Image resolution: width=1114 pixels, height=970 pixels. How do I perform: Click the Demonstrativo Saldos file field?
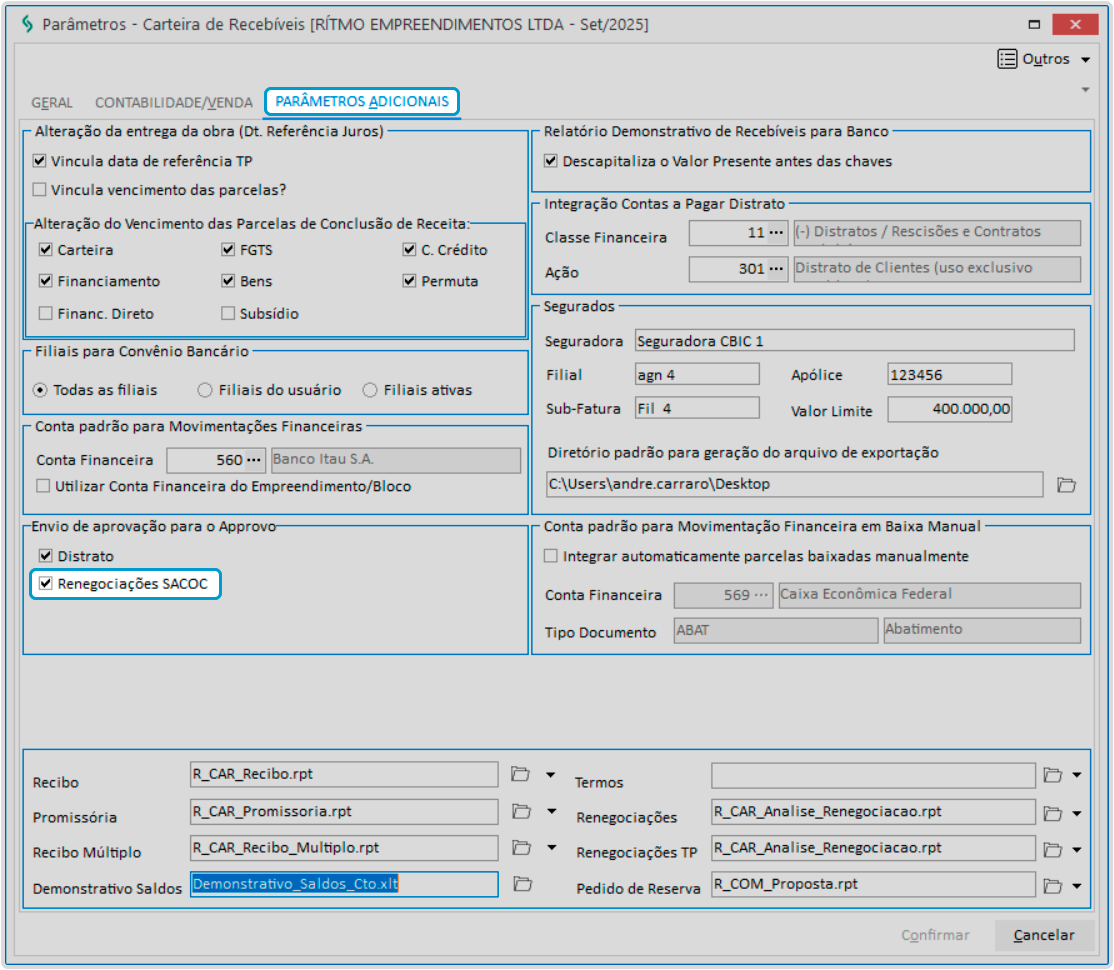[344, 884]
